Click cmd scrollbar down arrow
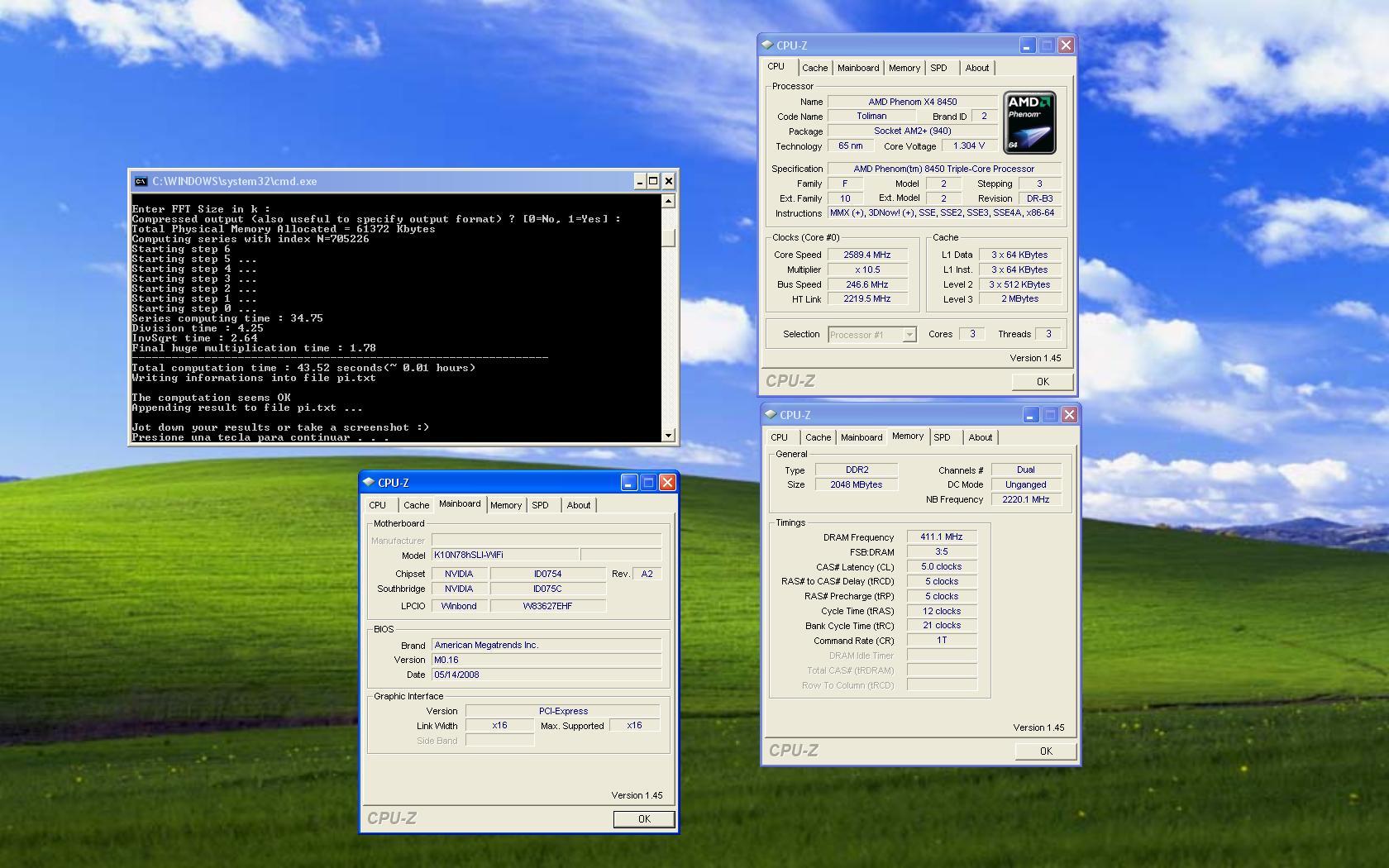This screenshot has height=868, width=1389. pos(668,435)
